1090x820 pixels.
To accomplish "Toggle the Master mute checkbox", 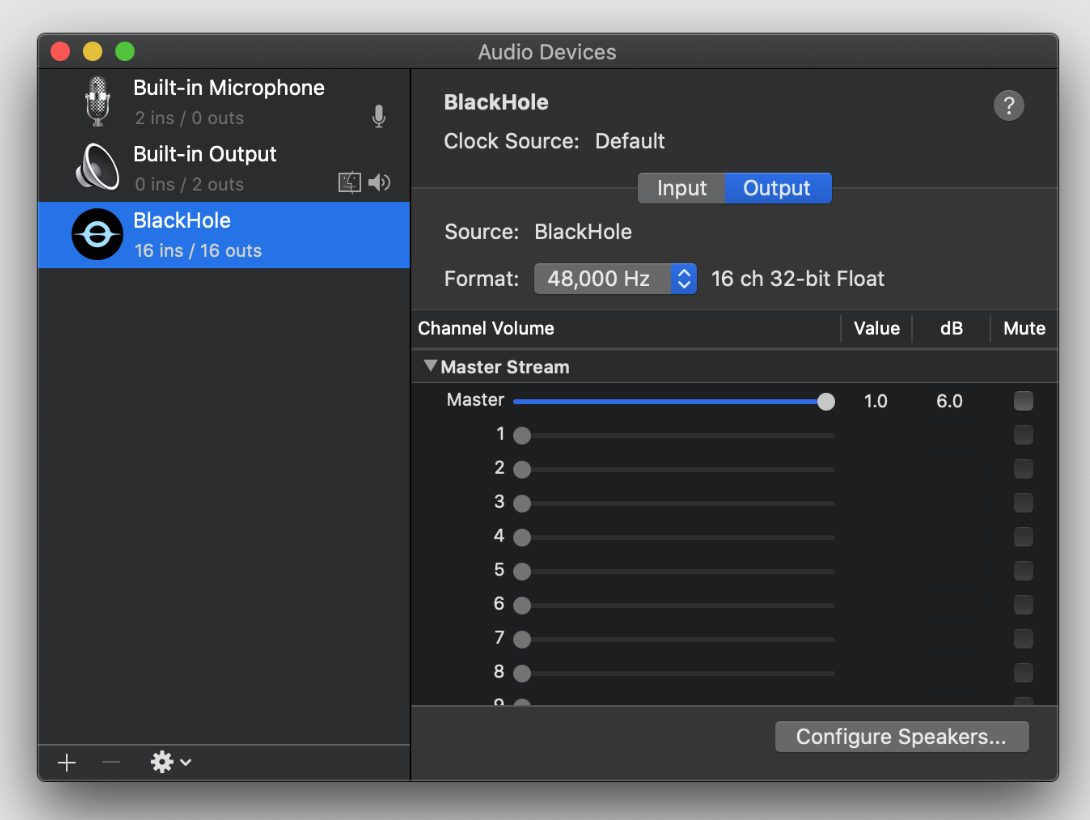I will pyautogui.click(x=1023, y=401).
